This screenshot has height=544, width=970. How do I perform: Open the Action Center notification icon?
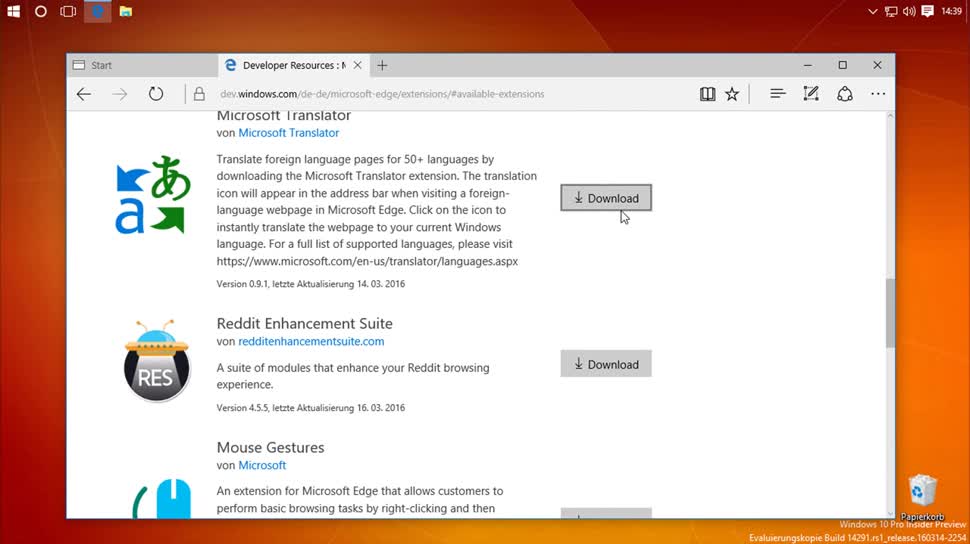tap(927, 11)
